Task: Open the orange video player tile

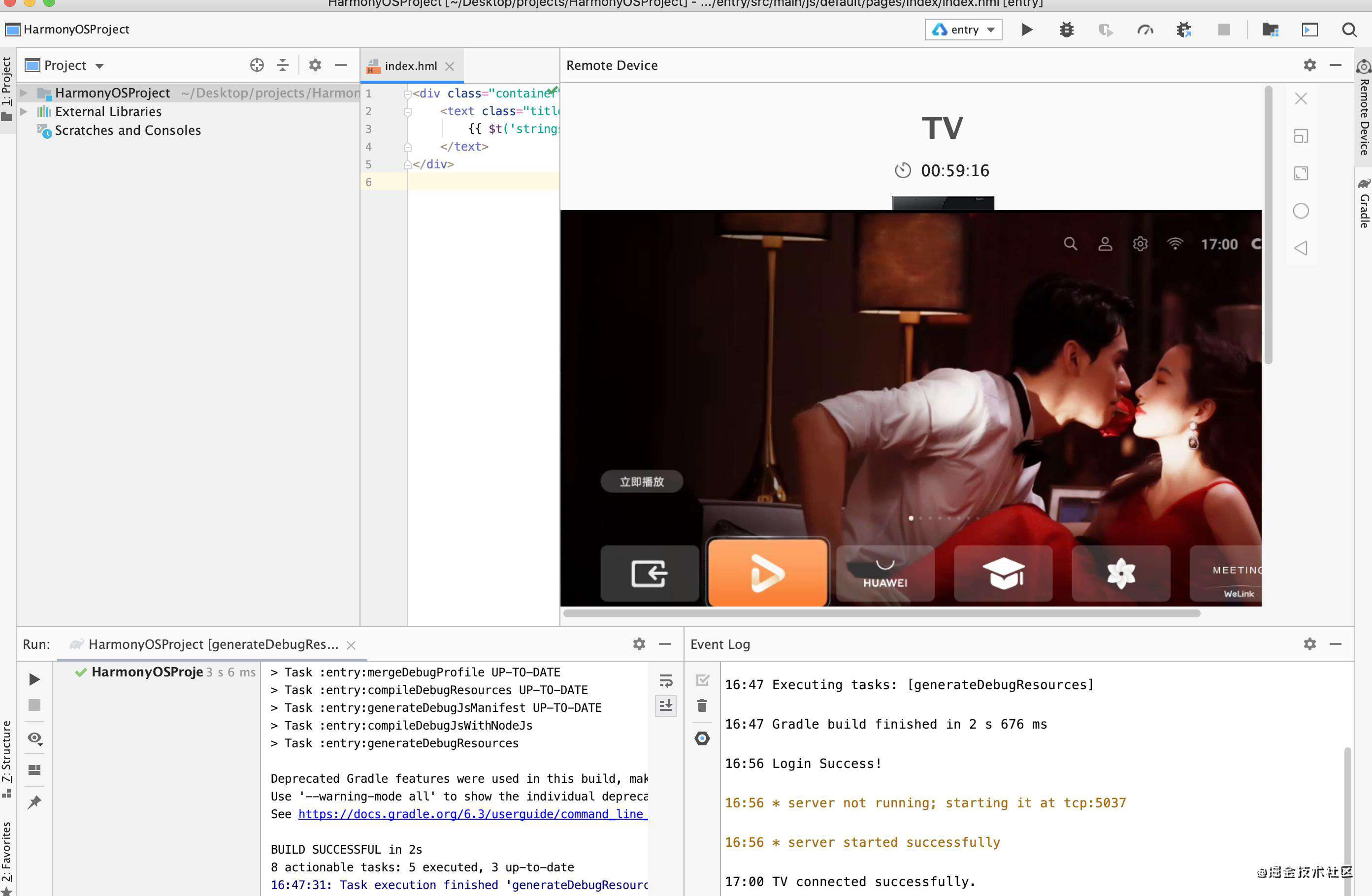Action: click(767, 573)
